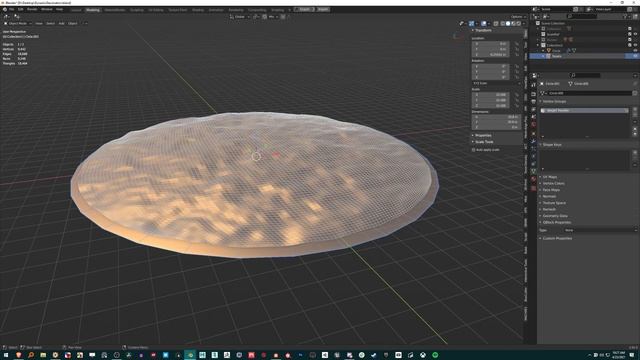Open the Object properties tab
Viewport: 640px width, 360px height.
(533, 133)
